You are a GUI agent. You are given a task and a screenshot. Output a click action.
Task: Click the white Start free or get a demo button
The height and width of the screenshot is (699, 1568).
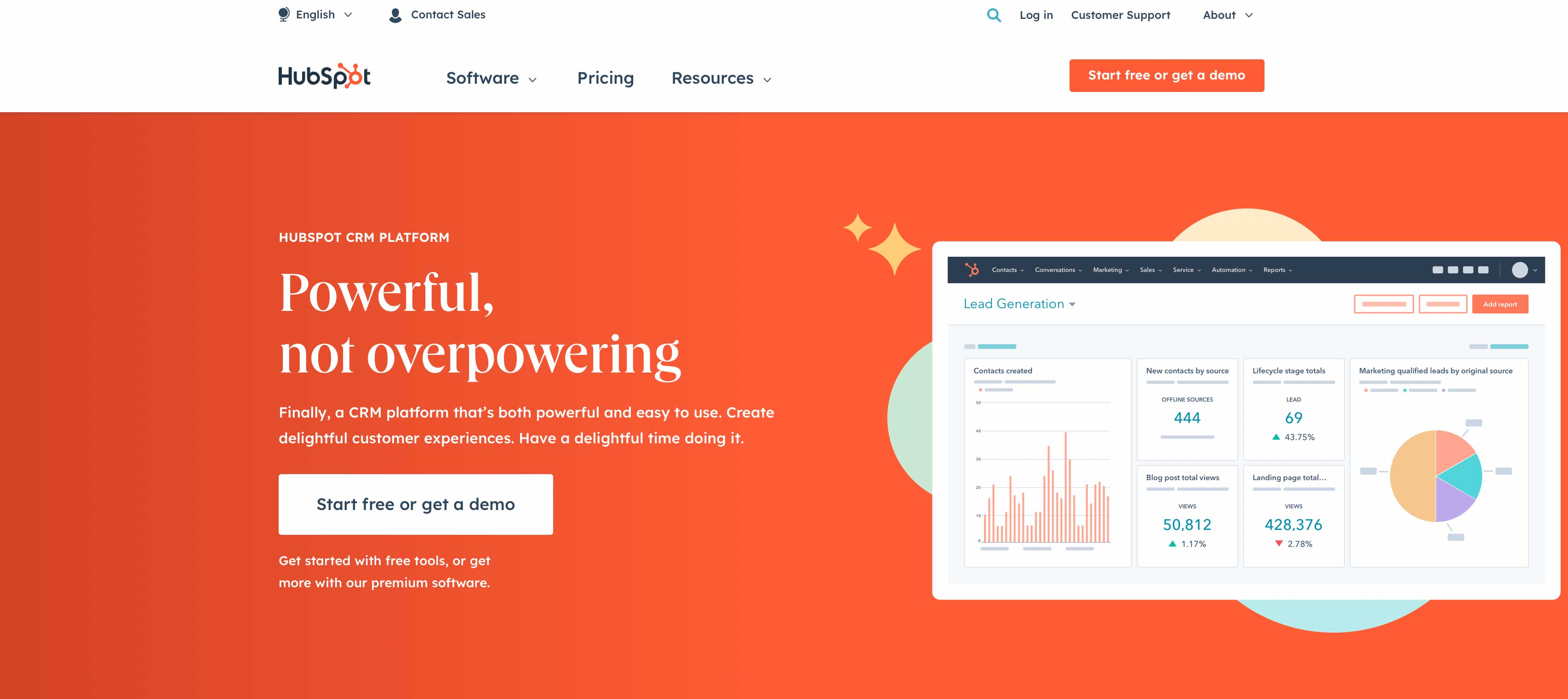click(416, 504)
